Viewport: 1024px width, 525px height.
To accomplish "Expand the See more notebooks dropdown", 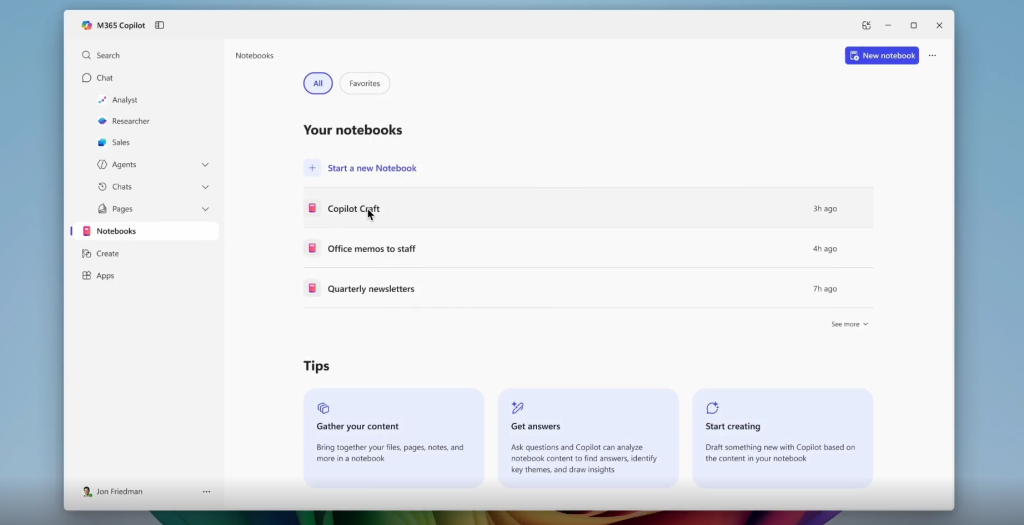I will (x=850, y=324).
